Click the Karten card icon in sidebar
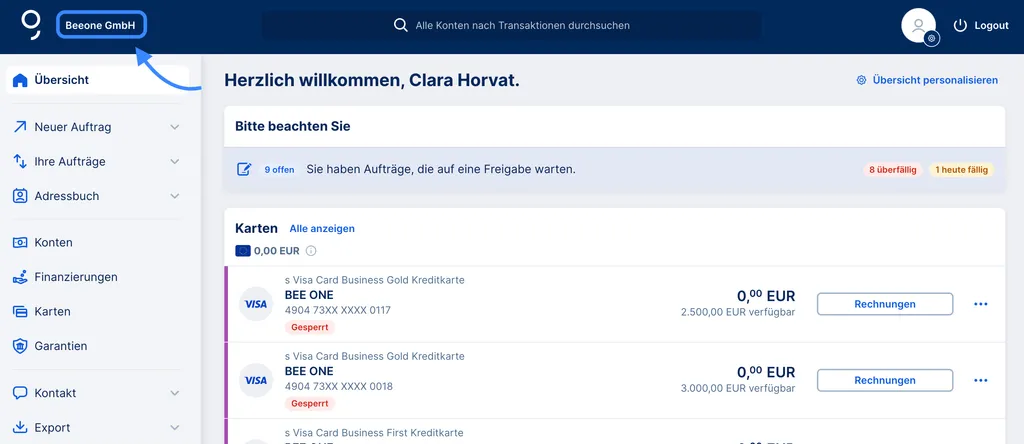 pyautogui.click(x=20, y=312)
